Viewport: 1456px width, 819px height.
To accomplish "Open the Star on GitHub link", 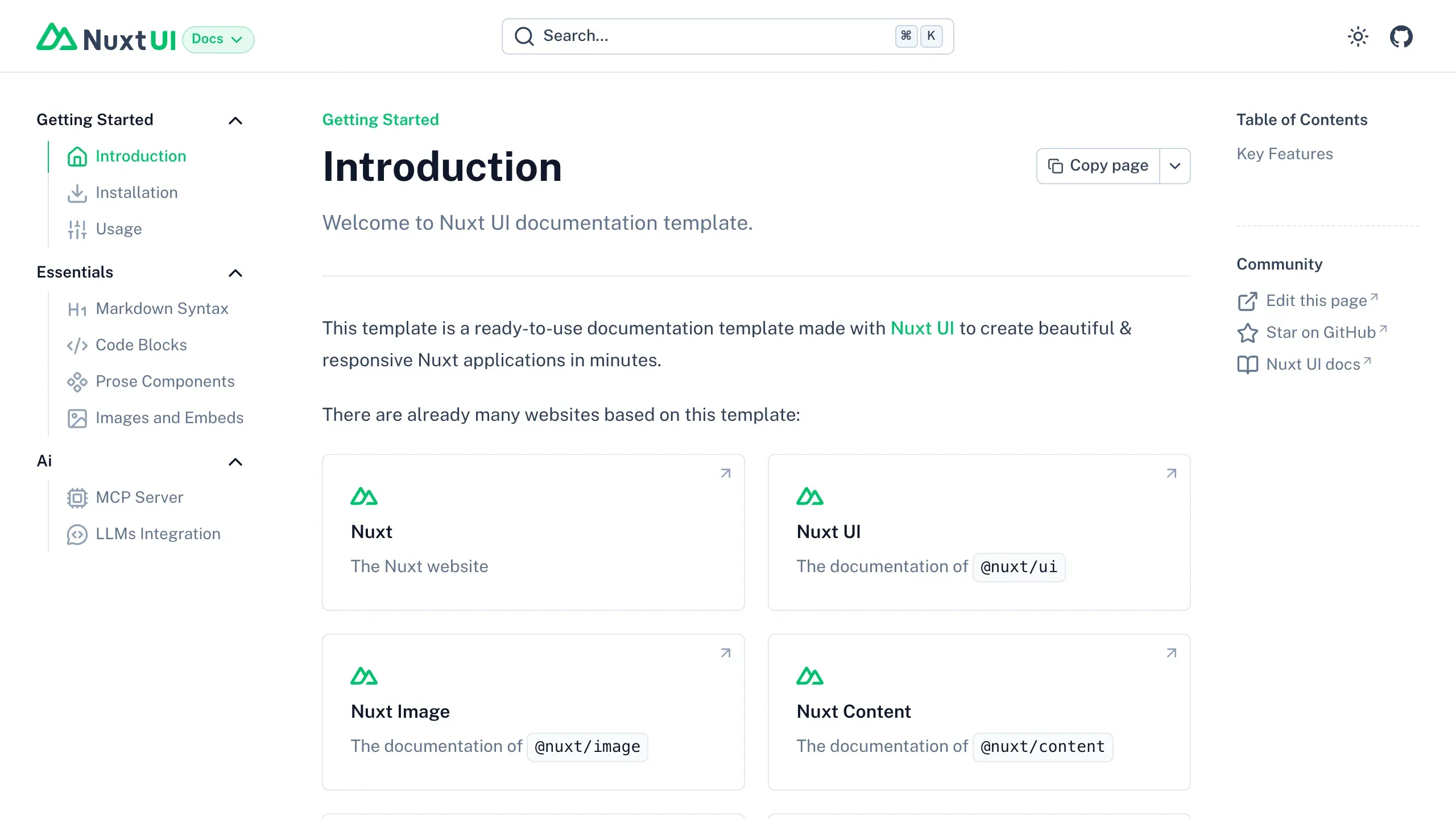I will [1320, 333].
